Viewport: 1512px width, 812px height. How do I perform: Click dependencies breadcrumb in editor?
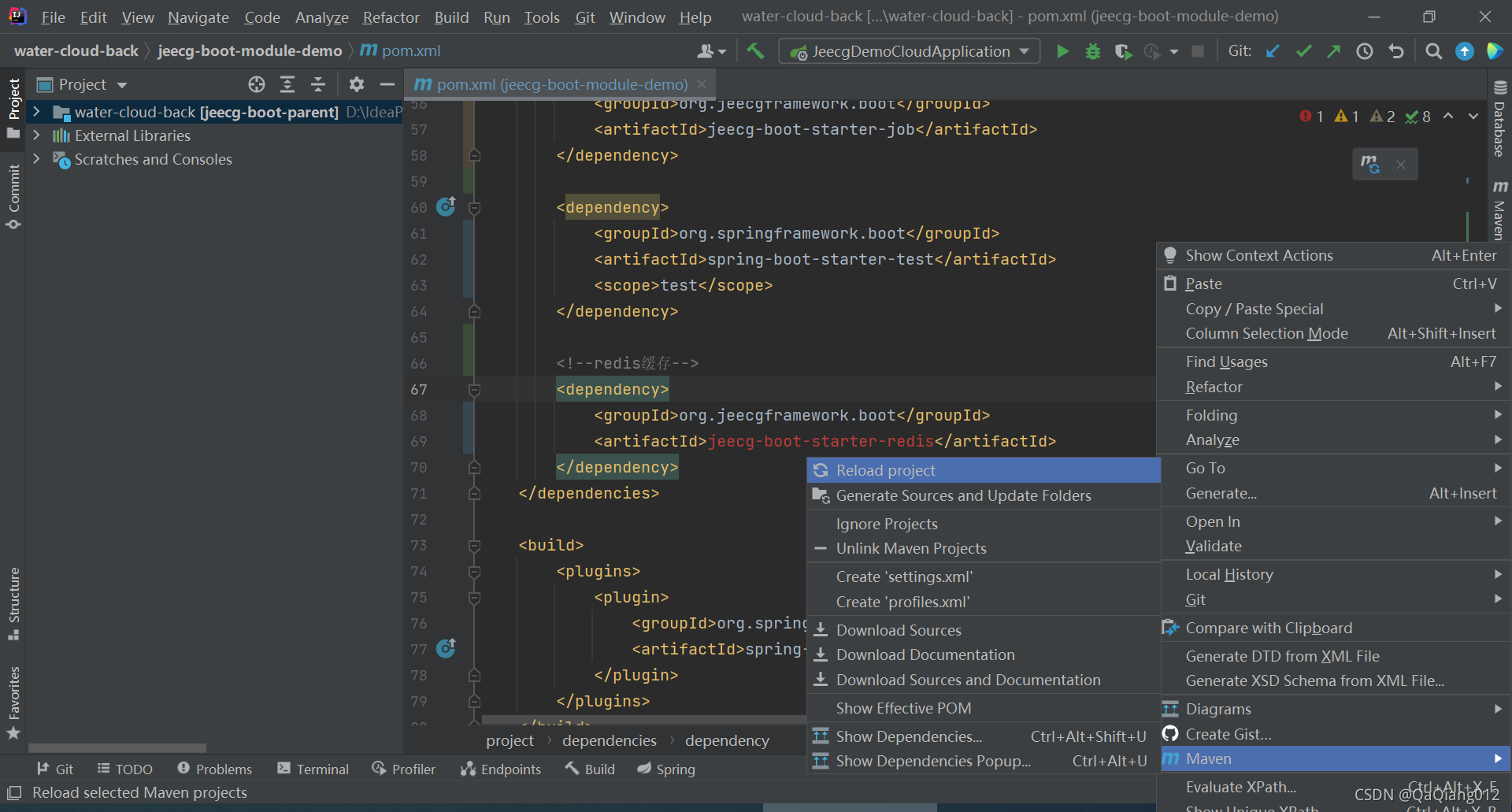[610, 740]
